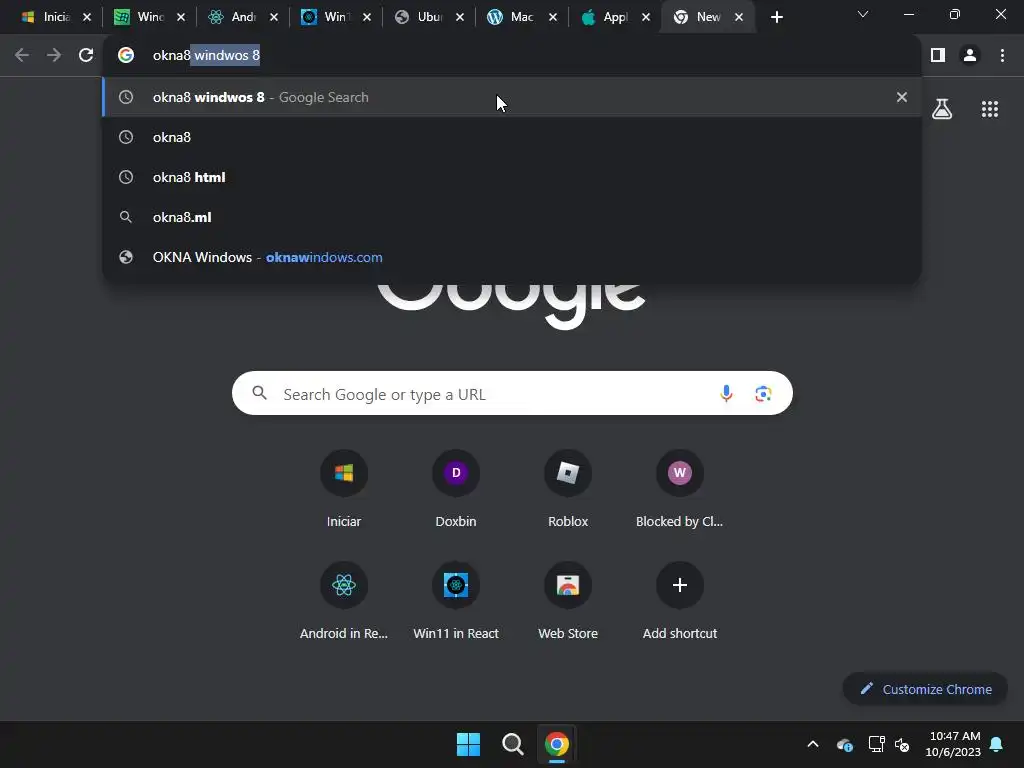Go back with the back arrow
1024x768 pixels.
click(x=22, y=56)
